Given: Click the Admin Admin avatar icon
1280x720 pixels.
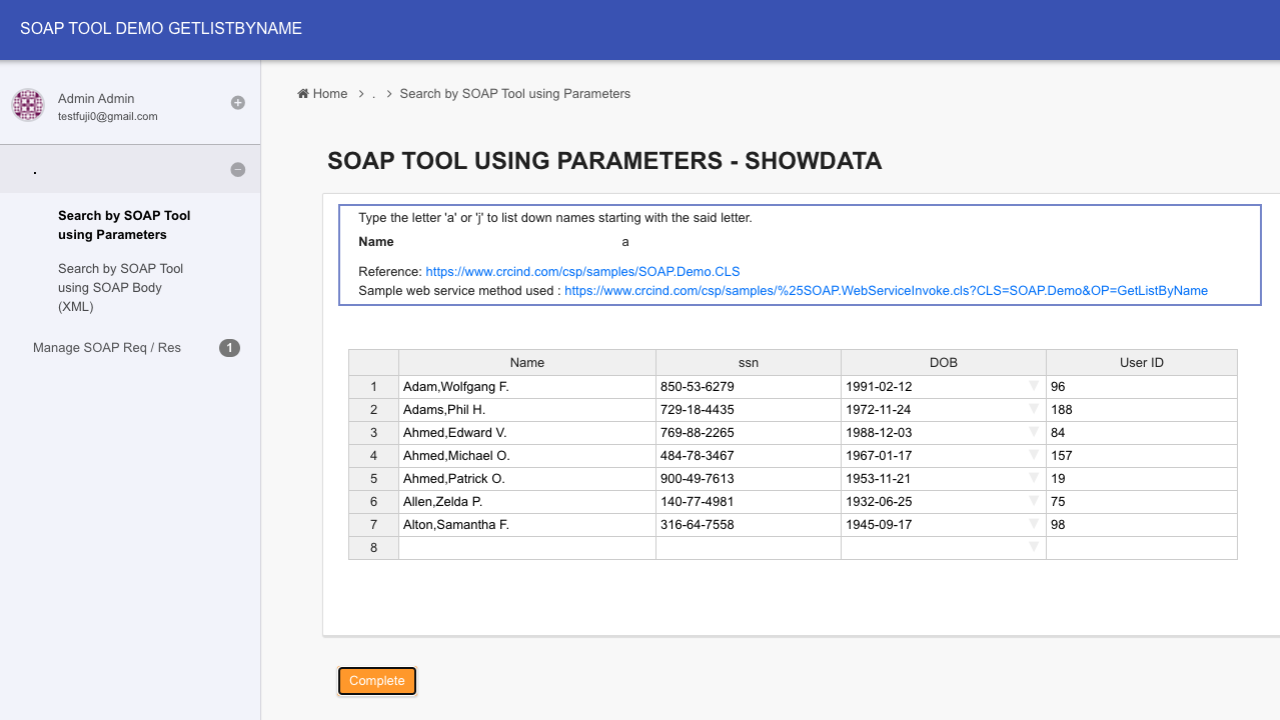Looking at the screenshot, I should tap(27, 105).
